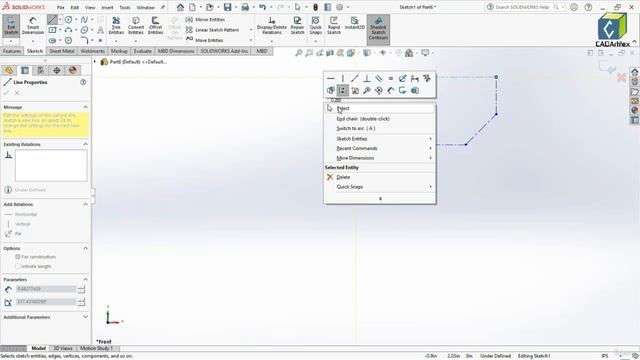Collapse the Message section
The image size is (640, 360).
point(85,107)
